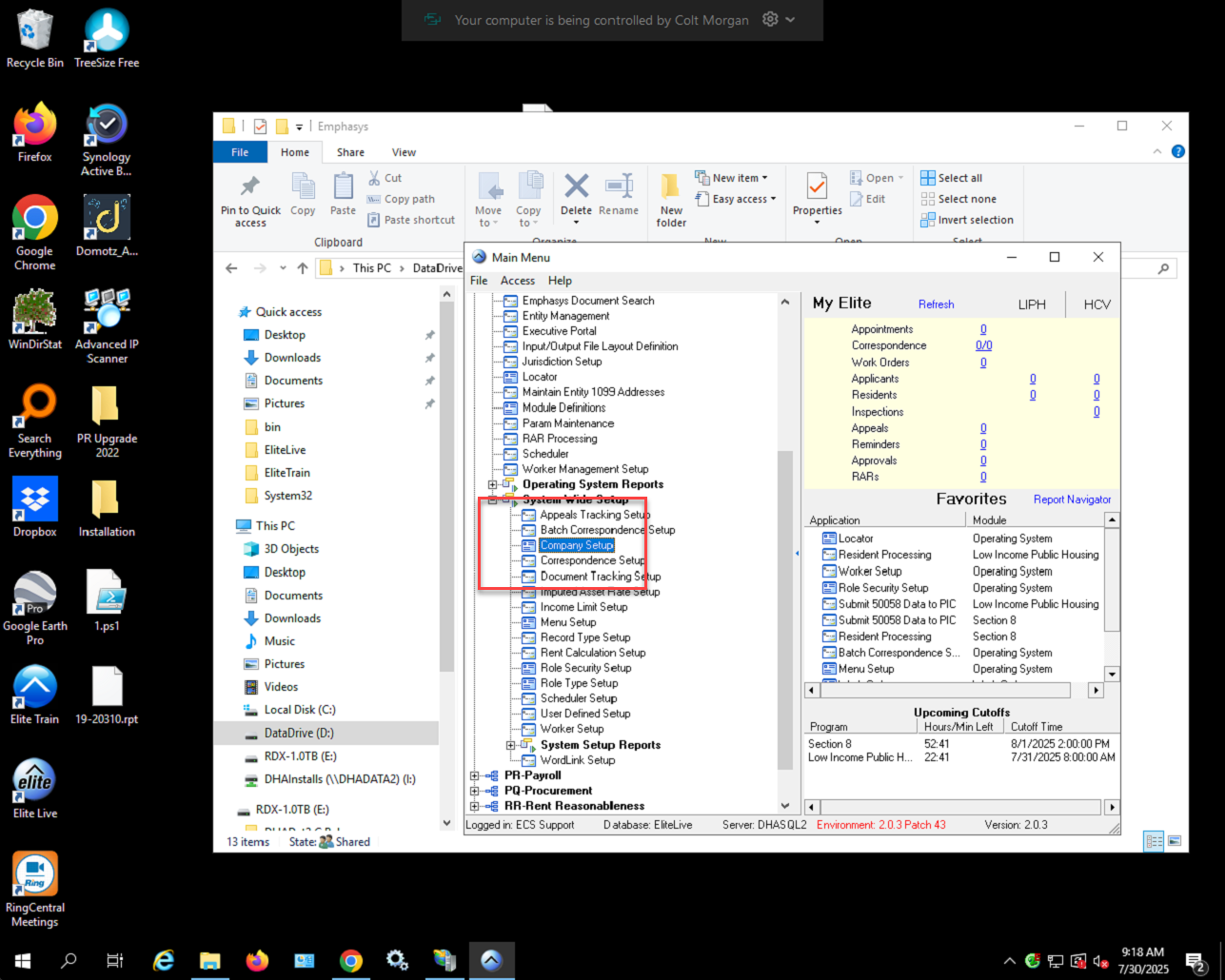The width and height of the screenshot is (1225, 980).
Task: Expand System Setup Reports node
Action: (x=511, y=745)
